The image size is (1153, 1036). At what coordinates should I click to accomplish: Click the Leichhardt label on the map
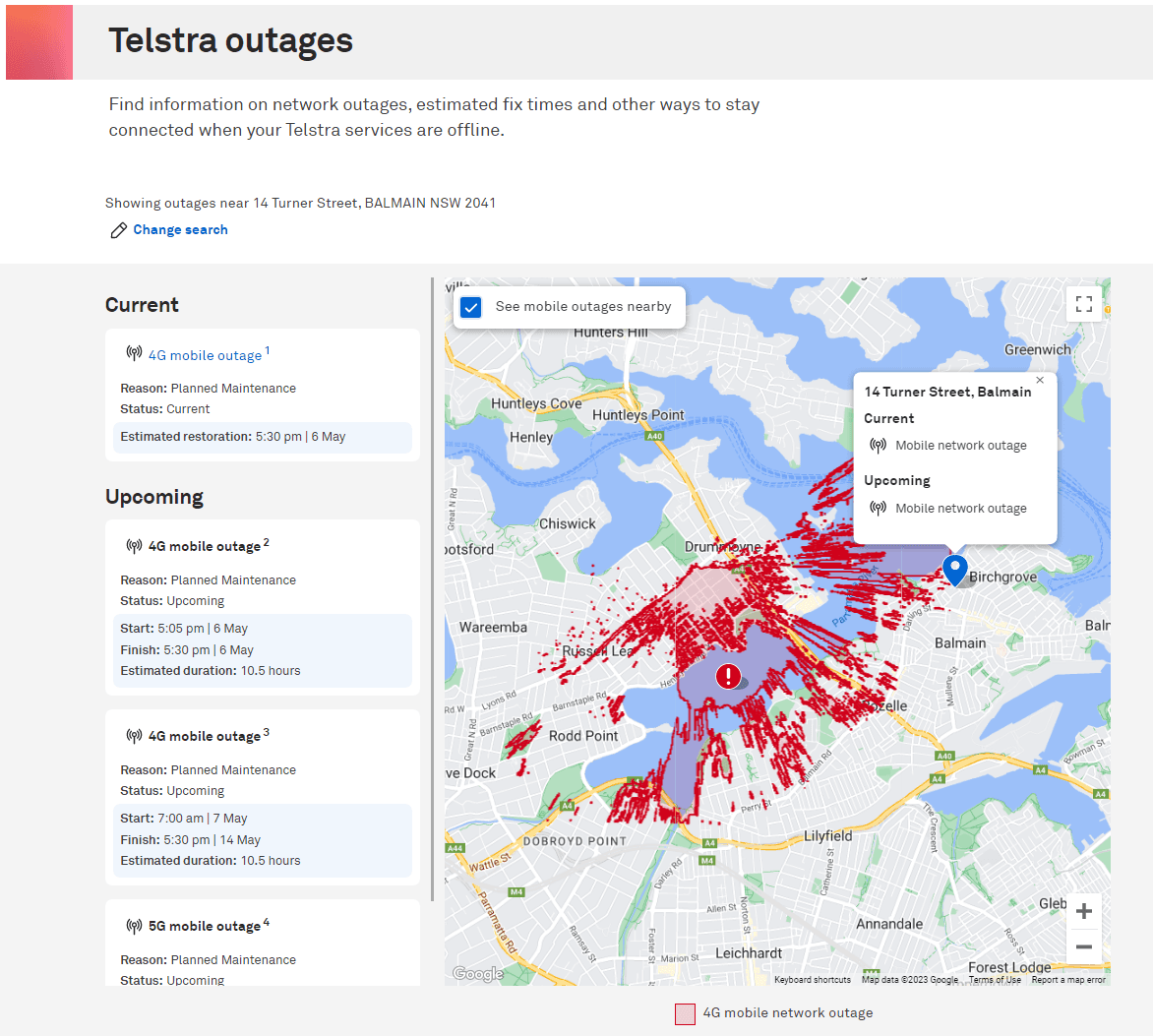pyautogui.click(x=749, y=953)
